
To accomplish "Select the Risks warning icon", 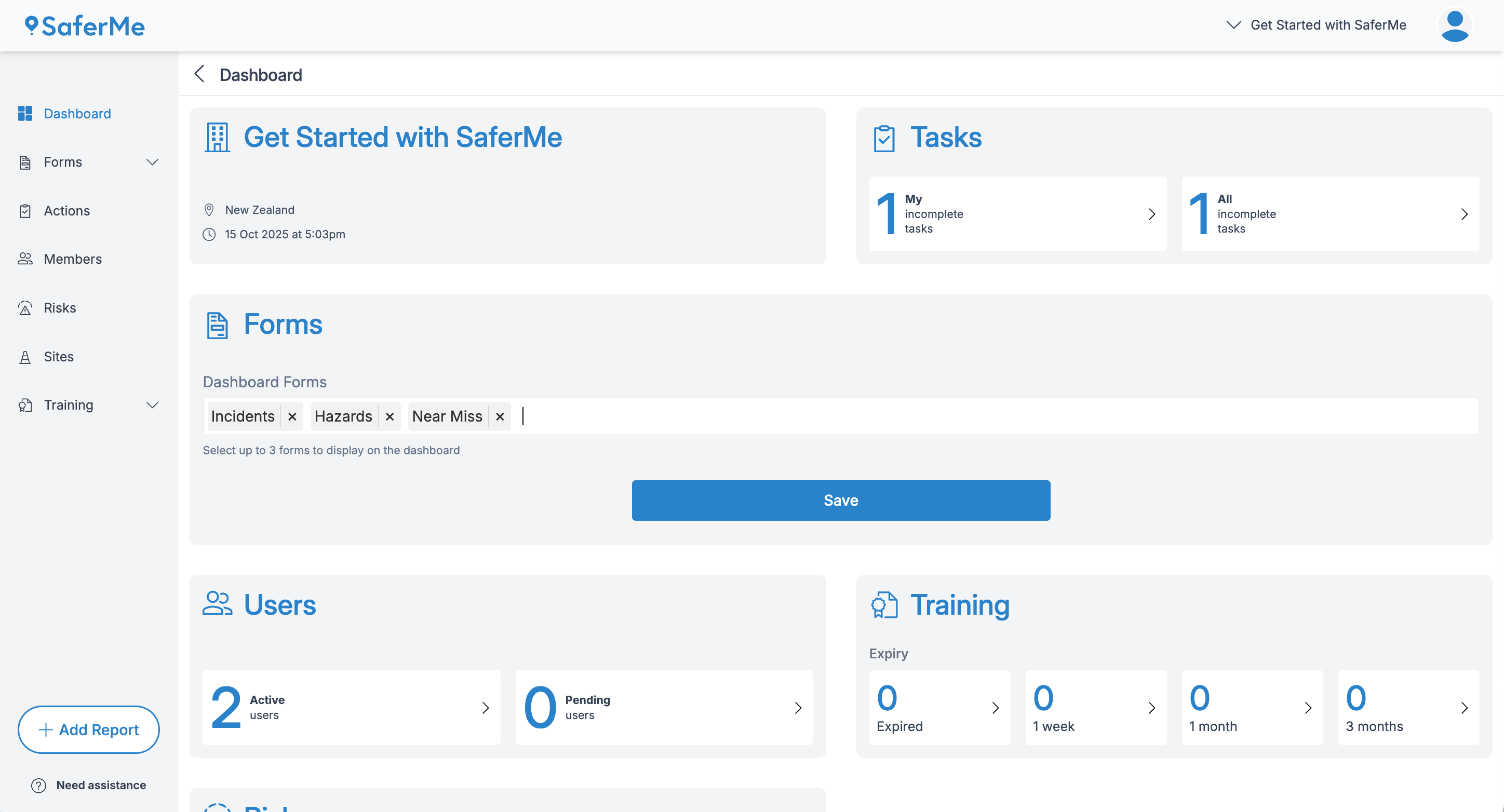I will (x=25, y=308).
